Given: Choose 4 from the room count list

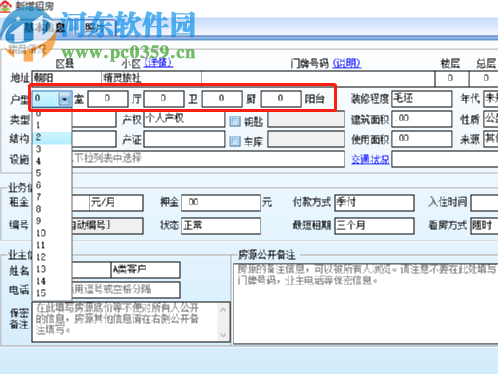Looking at the screenshot, I should (52, 161).
